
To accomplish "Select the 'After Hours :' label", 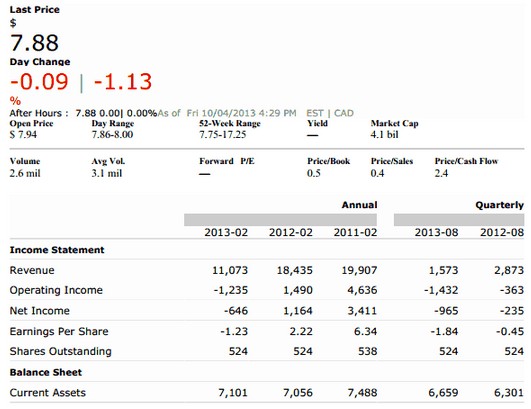I will [x=39, y=113].
